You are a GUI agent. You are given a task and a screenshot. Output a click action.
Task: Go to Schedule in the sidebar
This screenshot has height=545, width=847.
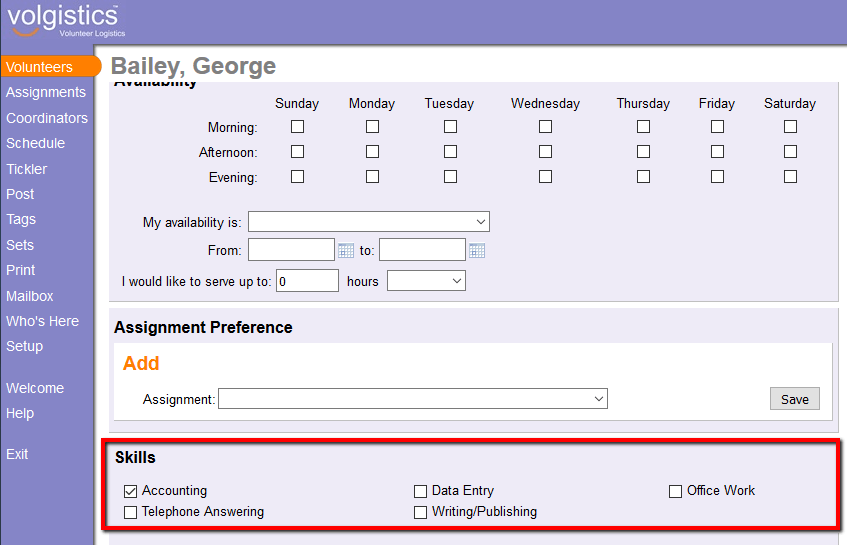[35, 143]
